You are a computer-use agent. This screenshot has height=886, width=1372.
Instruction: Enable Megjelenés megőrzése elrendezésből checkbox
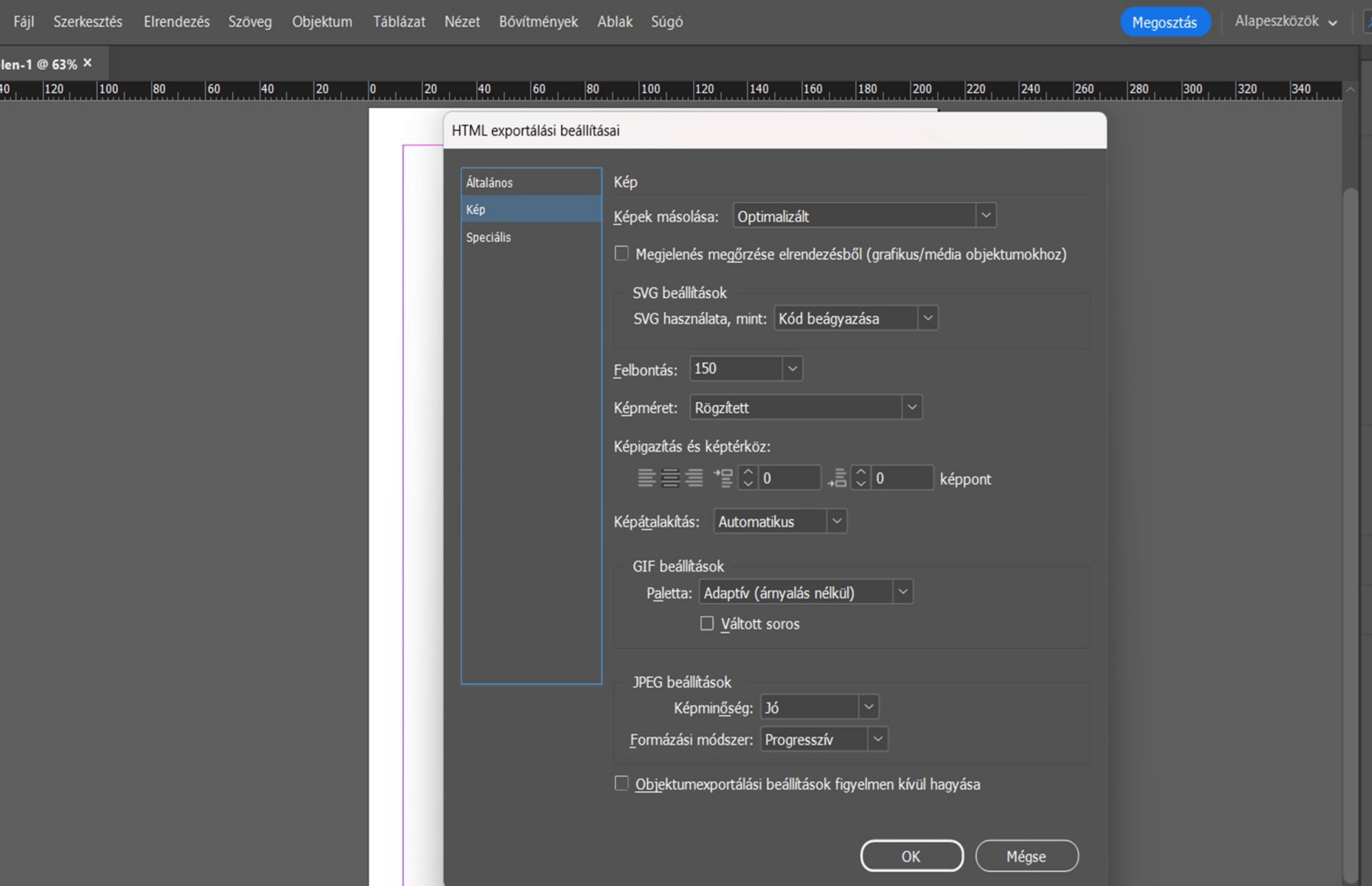click(x=622, y=254)
